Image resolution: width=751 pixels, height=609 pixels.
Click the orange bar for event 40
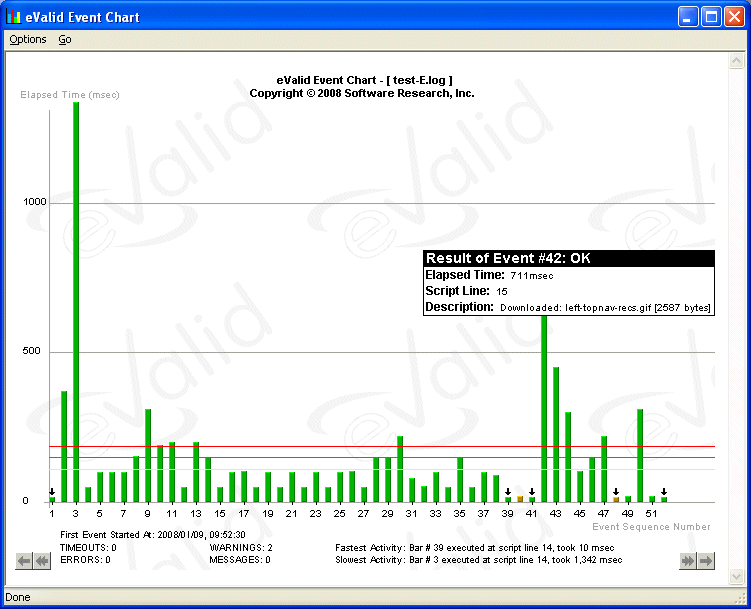click(520, 499)
